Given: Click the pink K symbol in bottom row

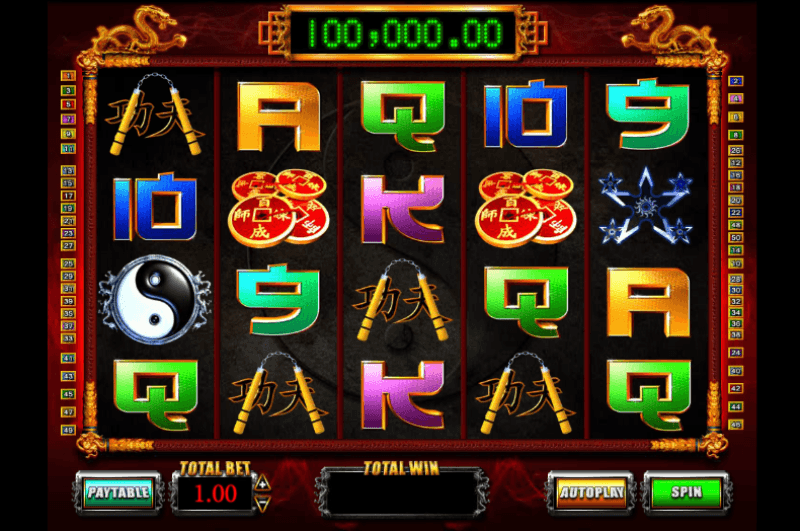Looking at the screenshot, I should click(x=403, y=394).
